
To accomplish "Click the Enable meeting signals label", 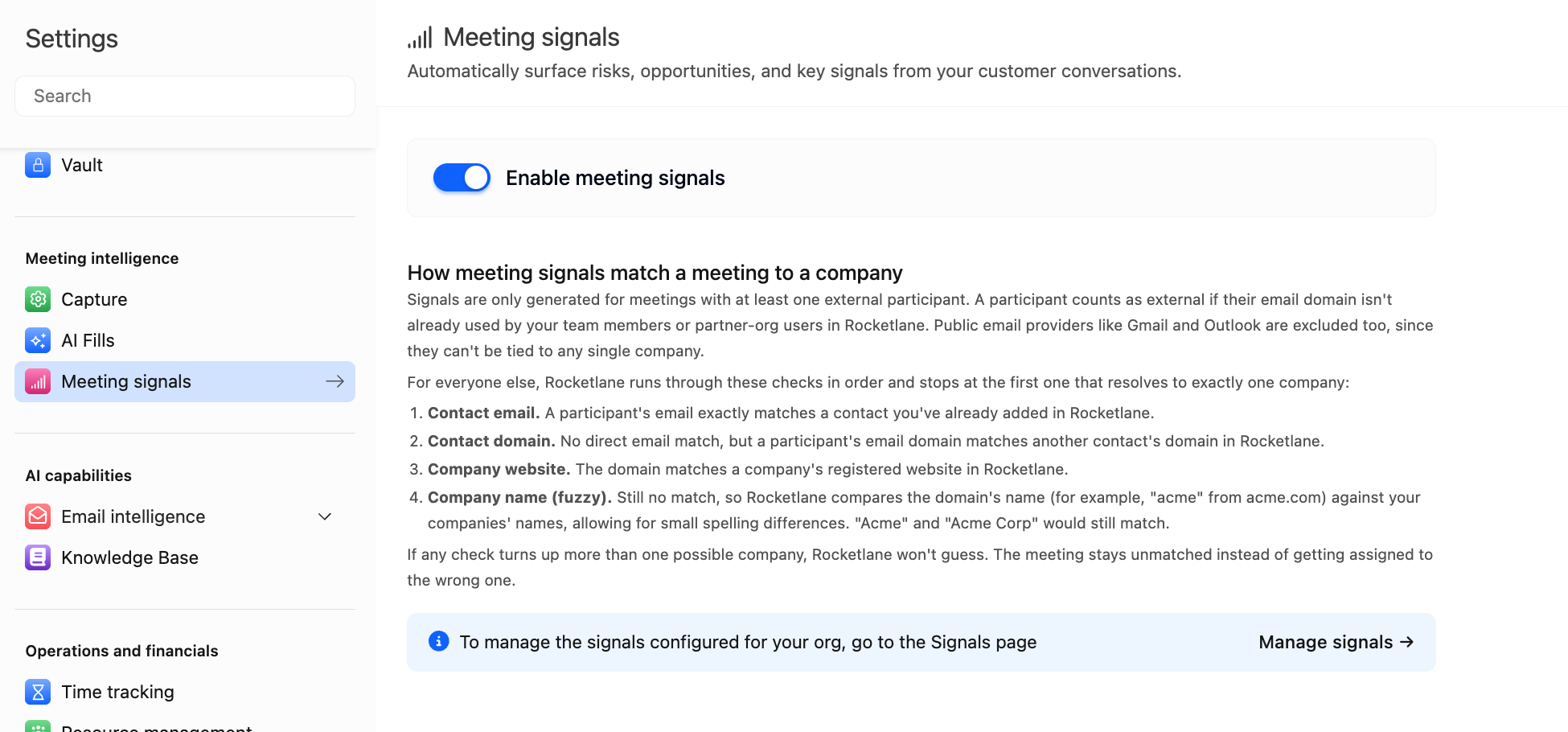I will 615,178.
